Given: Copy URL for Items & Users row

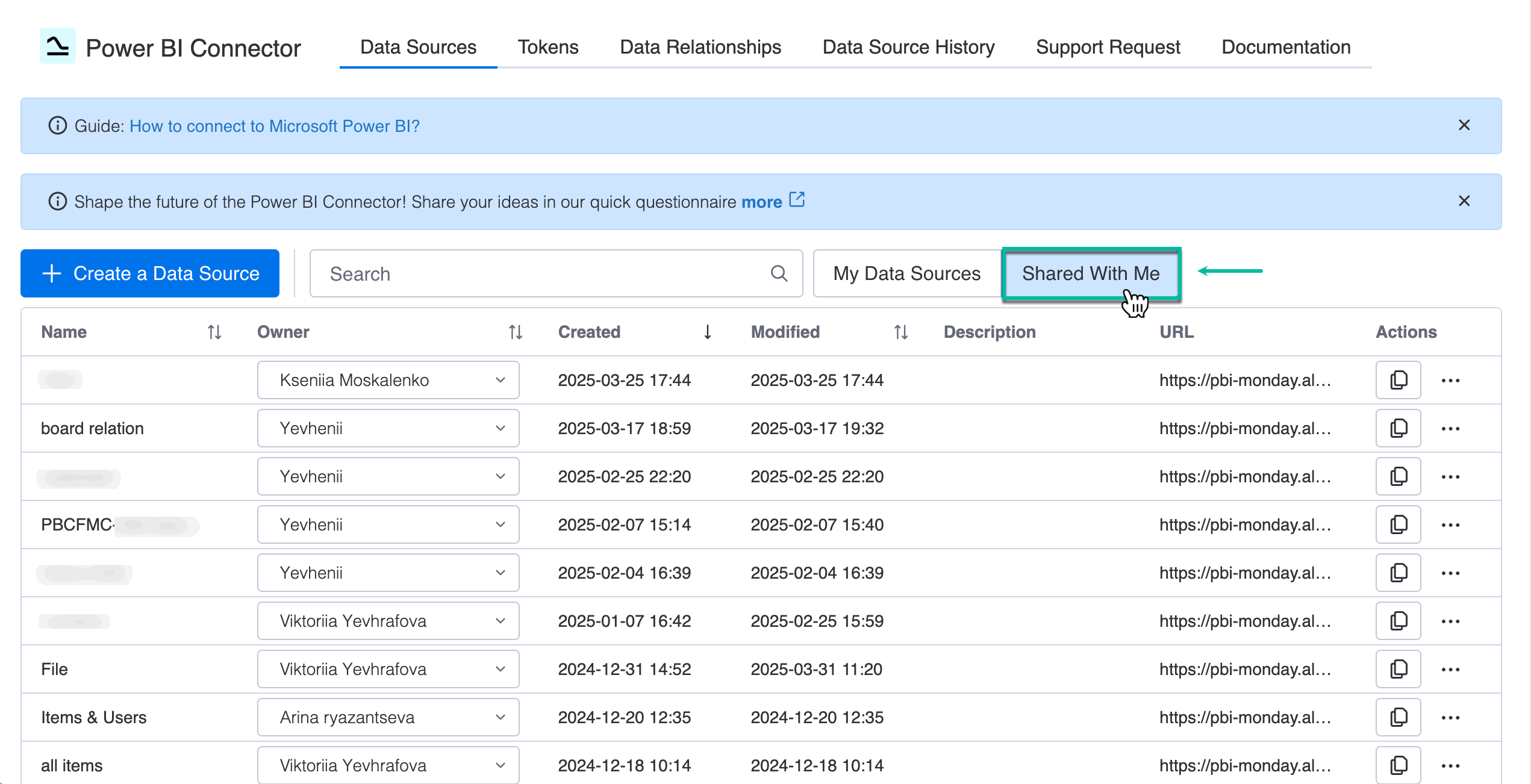Looking at the screenshot, I should tap(1398, 717).
